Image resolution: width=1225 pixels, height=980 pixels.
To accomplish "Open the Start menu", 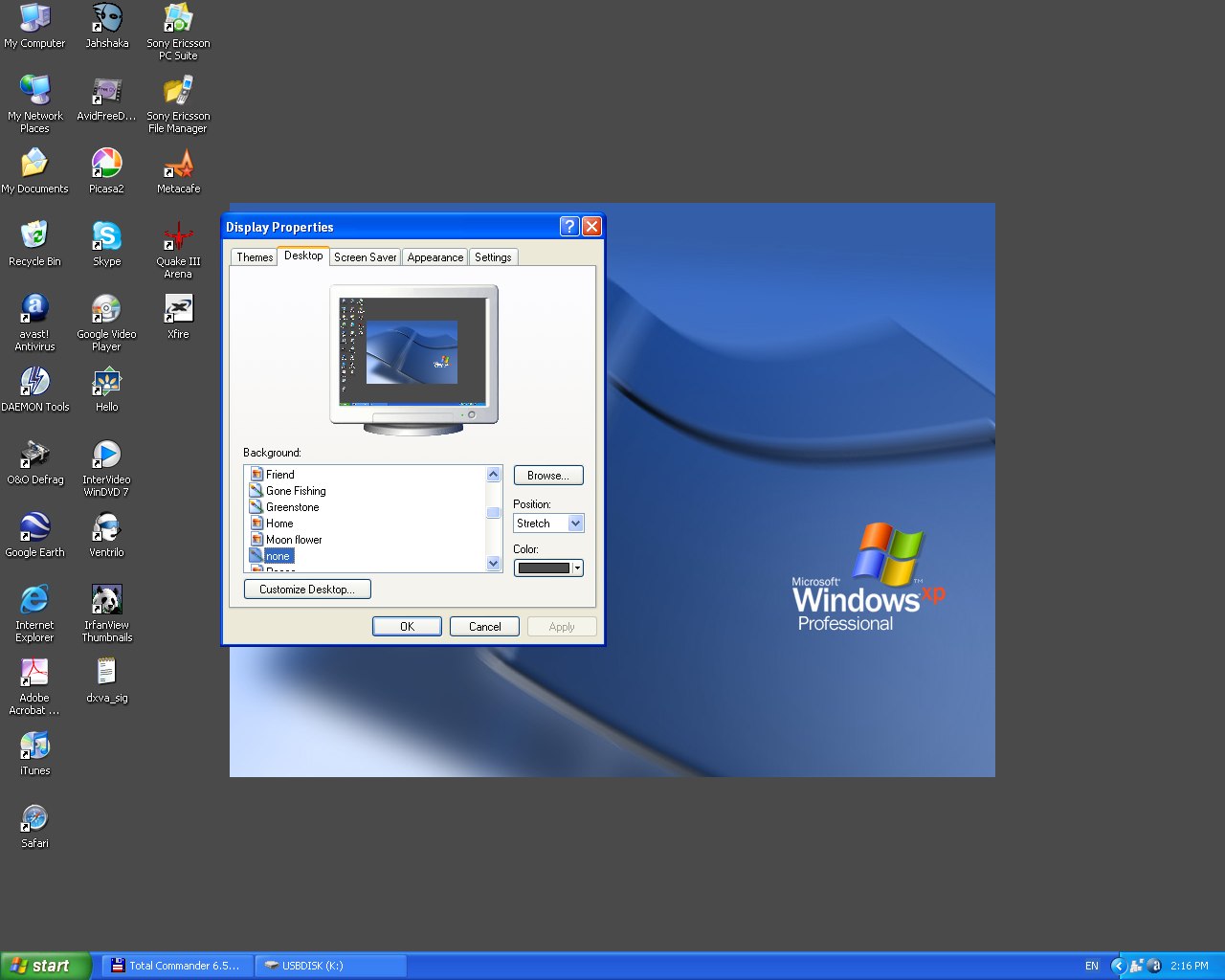I will 46,966.
